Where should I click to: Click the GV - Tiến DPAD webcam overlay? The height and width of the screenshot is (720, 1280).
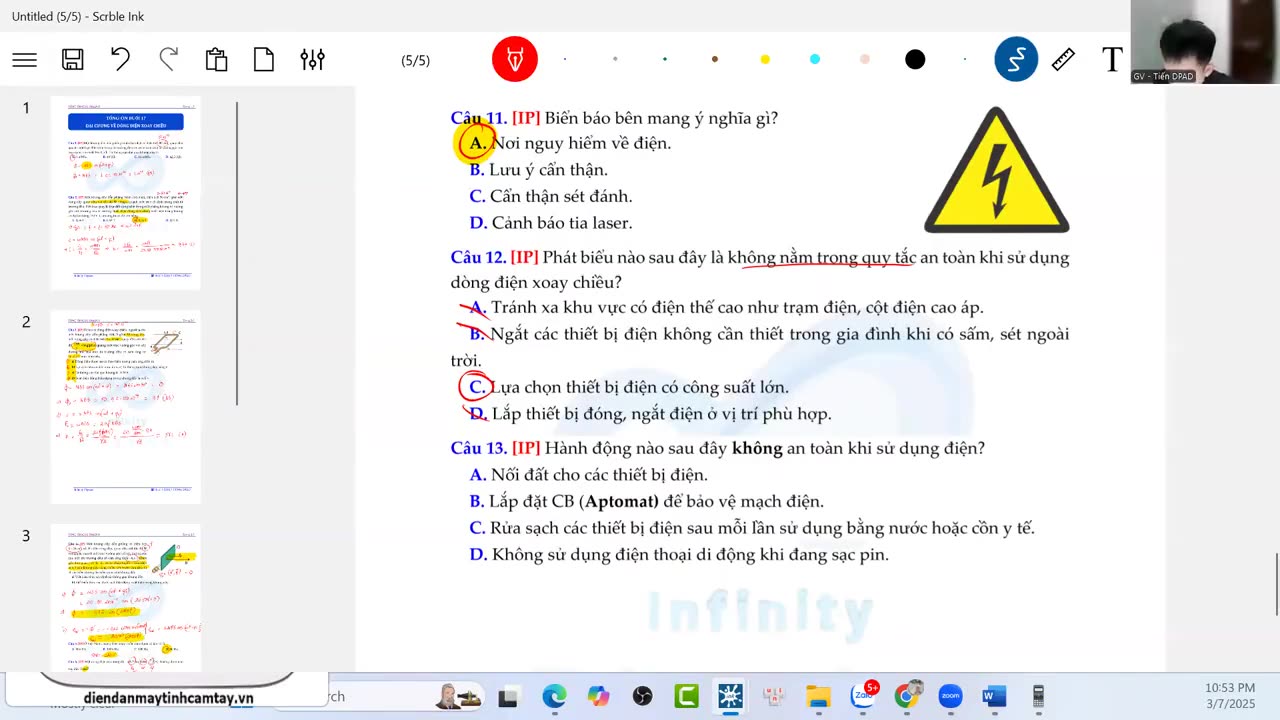[1205, 42]
